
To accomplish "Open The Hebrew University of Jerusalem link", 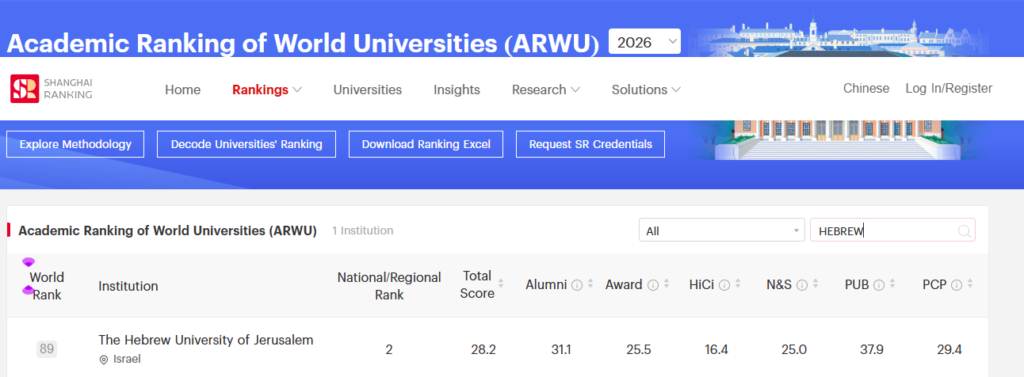I will click(206, 340).
